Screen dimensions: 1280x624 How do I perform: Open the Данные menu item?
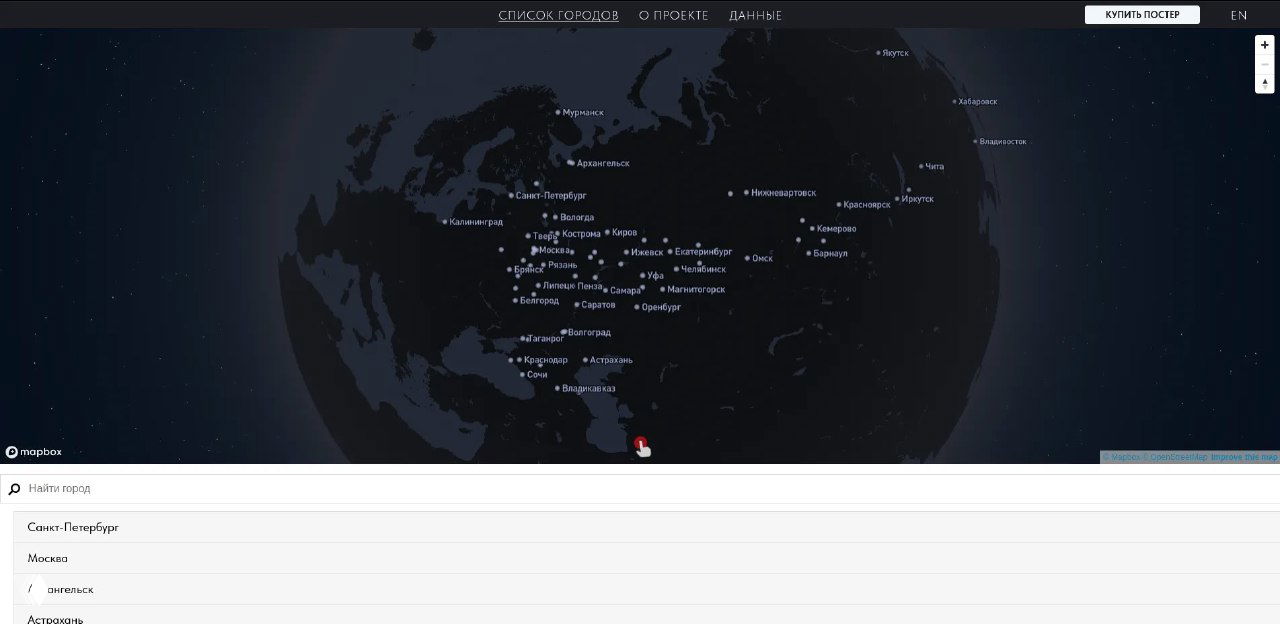pyautogui.click(x=755, y=15)
